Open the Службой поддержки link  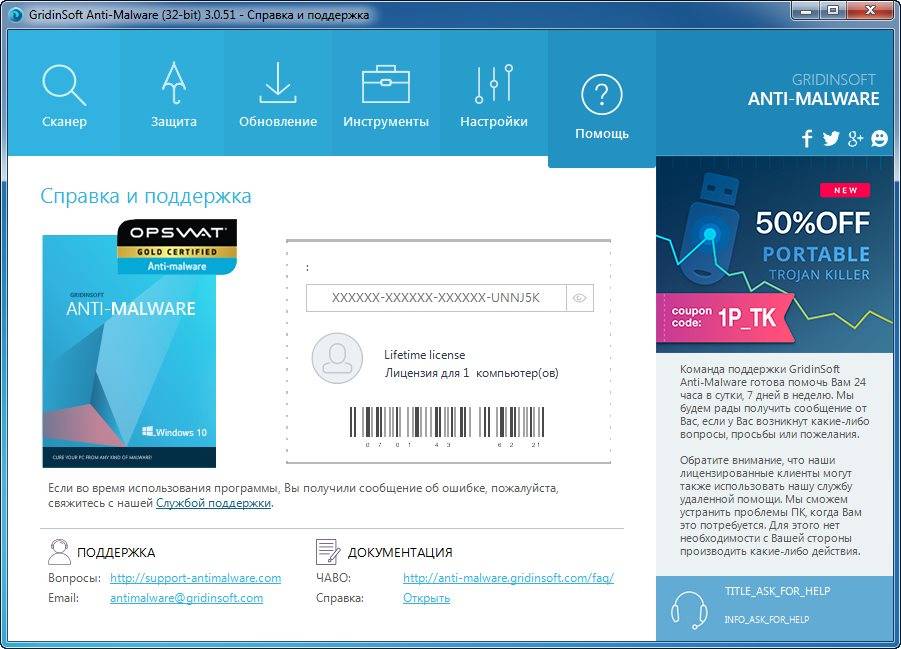click(213, 503)
